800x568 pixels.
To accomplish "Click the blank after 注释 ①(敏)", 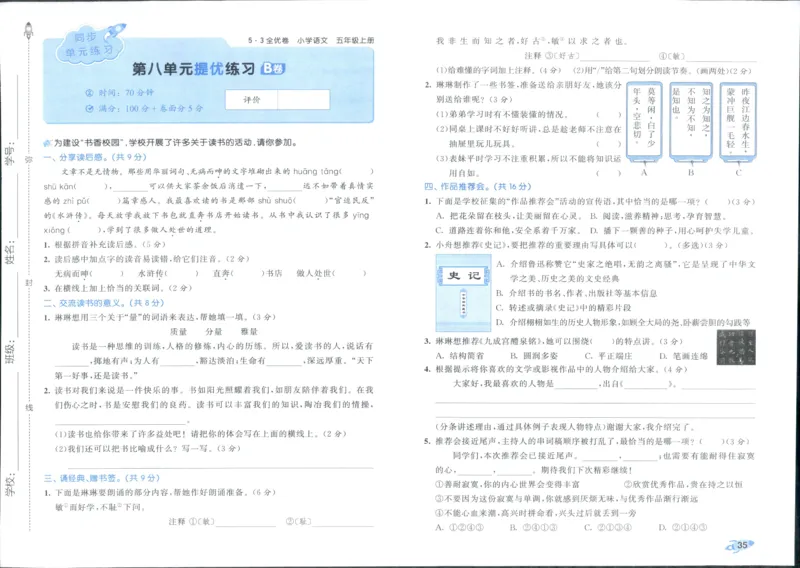I will (x=245, y=522).
